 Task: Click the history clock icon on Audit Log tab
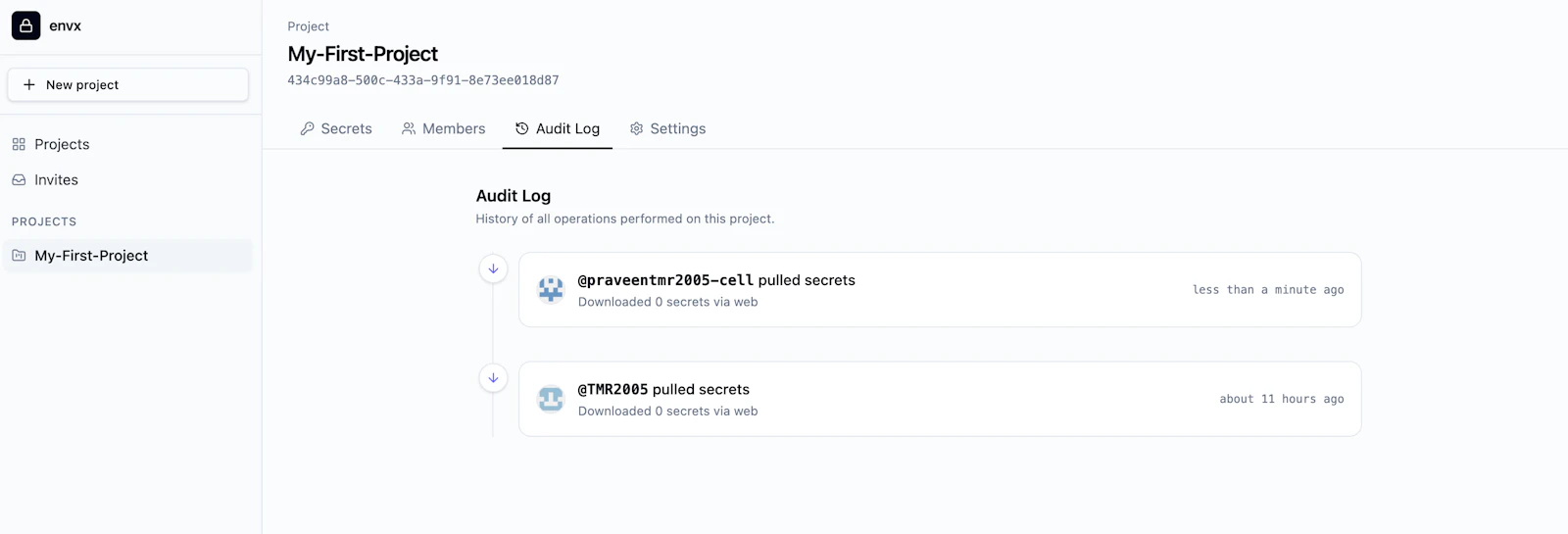(522, 128)
